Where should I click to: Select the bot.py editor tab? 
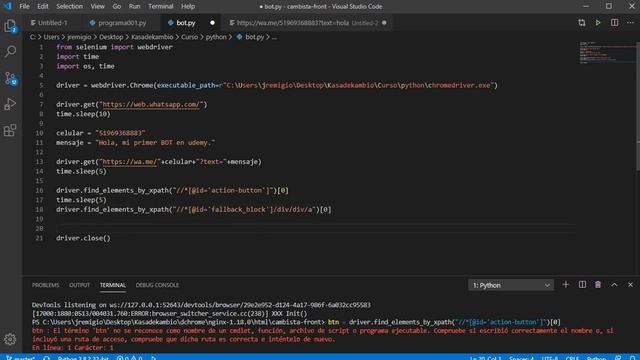click(186, 23)
